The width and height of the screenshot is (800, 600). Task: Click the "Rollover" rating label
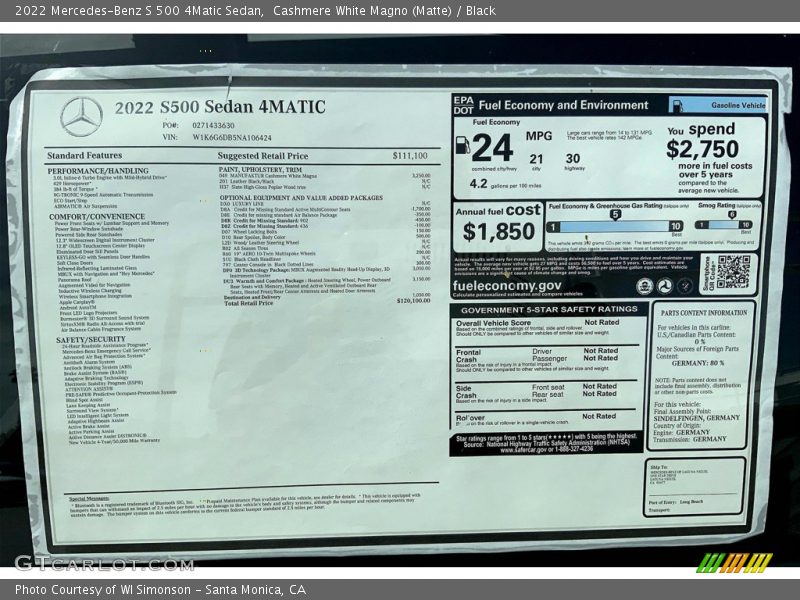tap(470, 417)
